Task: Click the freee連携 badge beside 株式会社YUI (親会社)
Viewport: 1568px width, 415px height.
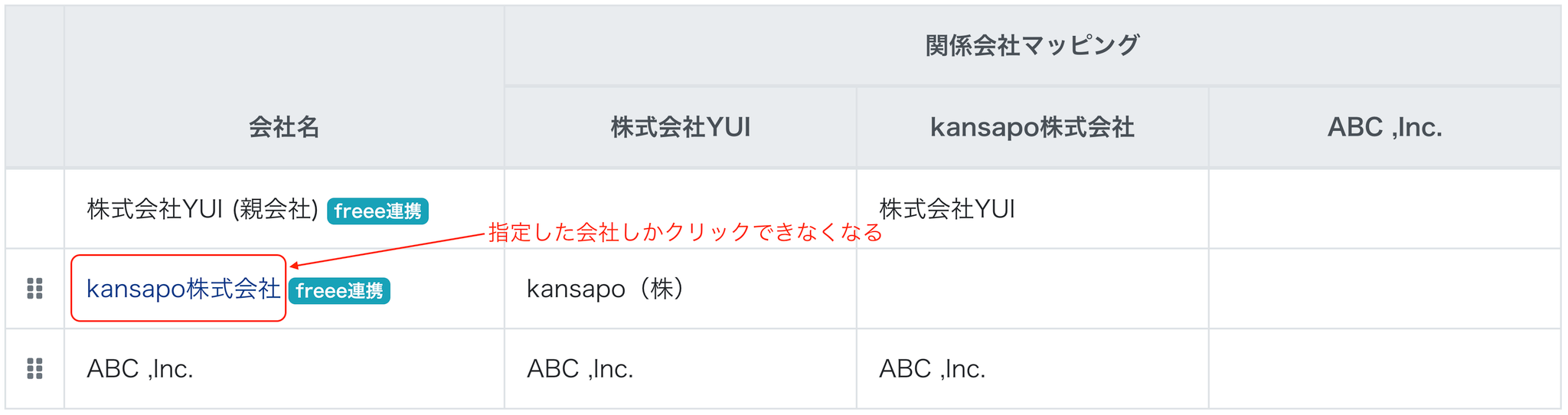Action: (377, 211)
